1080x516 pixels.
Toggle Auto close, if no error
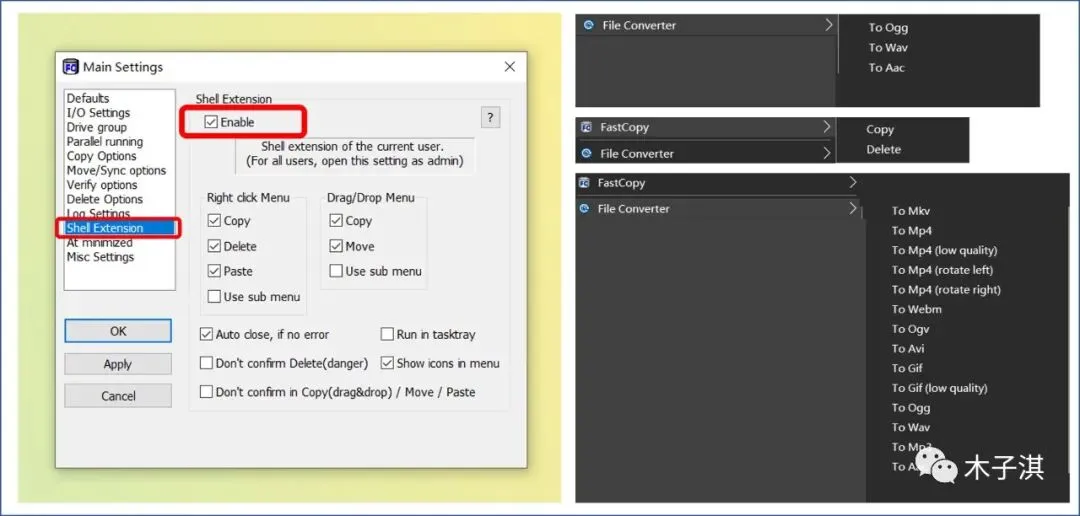point(206,335)
